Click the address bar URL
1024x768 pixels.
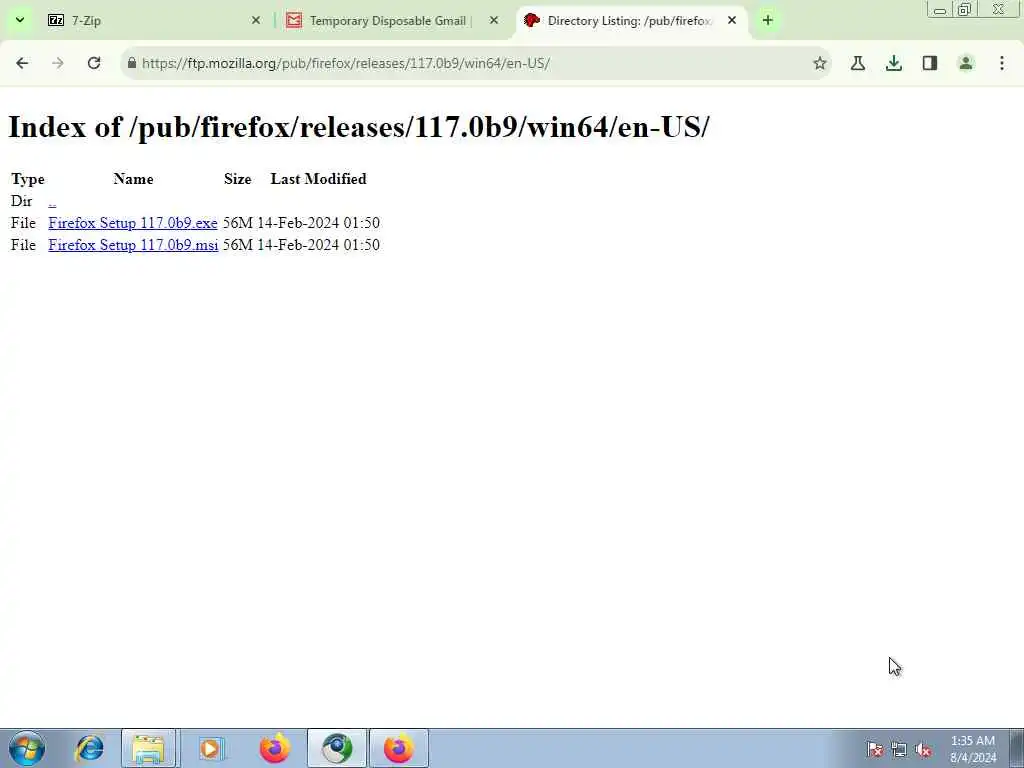[x=346, y=63]
